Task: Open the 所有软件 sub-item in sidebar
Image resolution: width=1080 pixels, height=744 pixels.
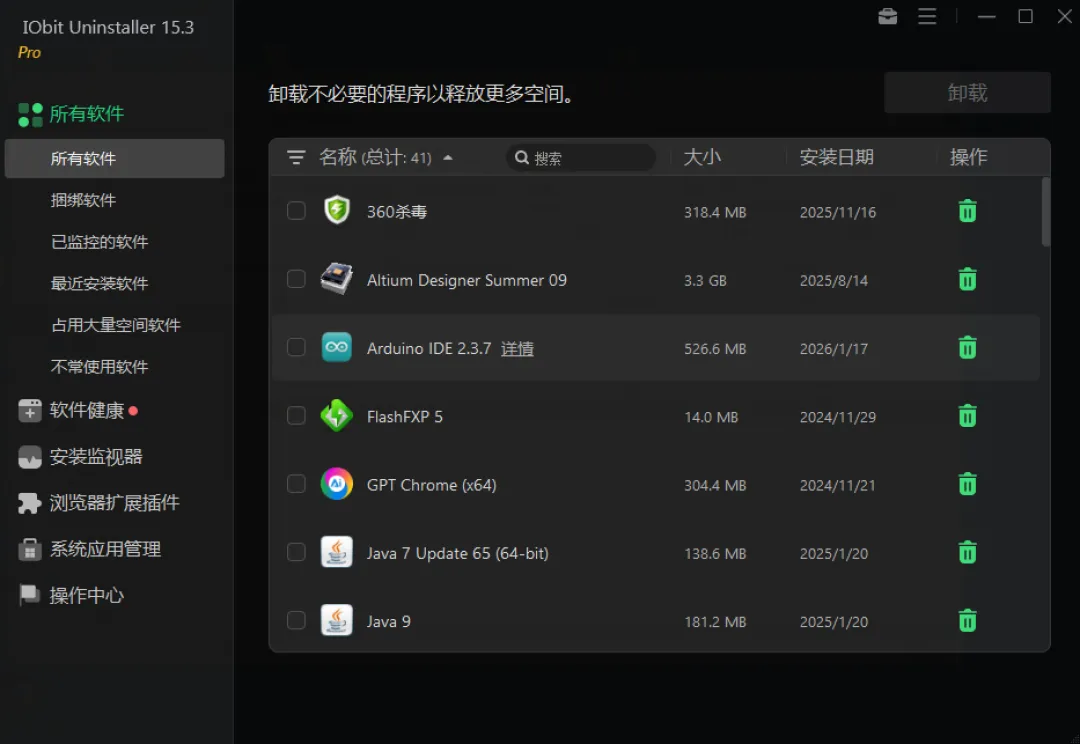Action: (x=114, y=158)
